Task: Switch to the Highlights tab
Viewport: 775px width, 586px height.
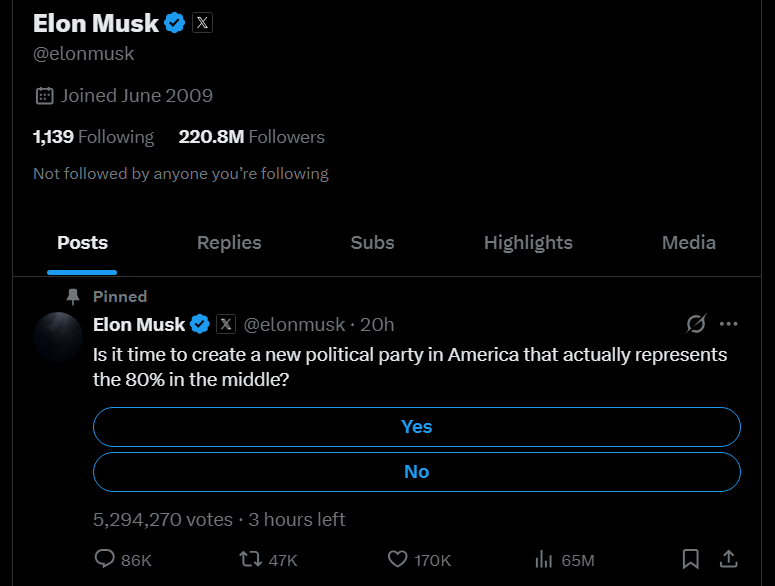Action: pyautogui.click(x=528, y=243)
